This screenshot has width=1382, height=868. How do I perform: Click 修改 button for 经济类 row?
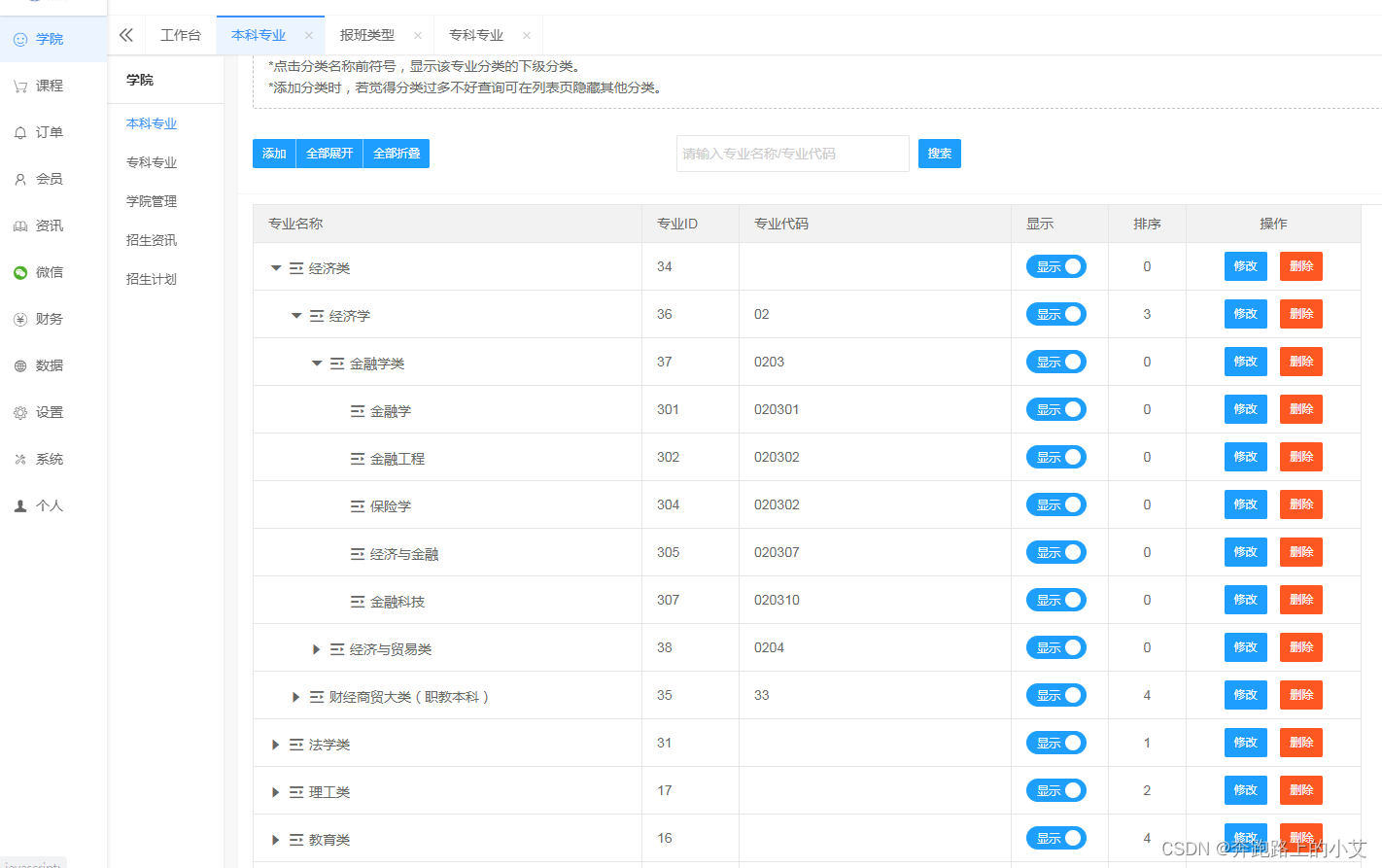coord(1246,266)
